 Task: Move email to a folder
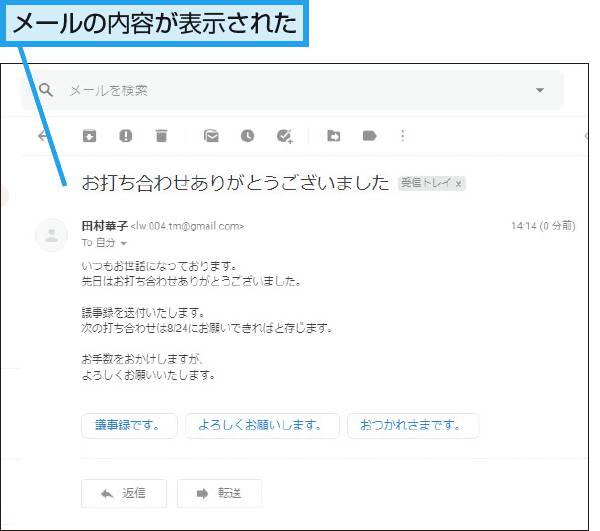333,136
